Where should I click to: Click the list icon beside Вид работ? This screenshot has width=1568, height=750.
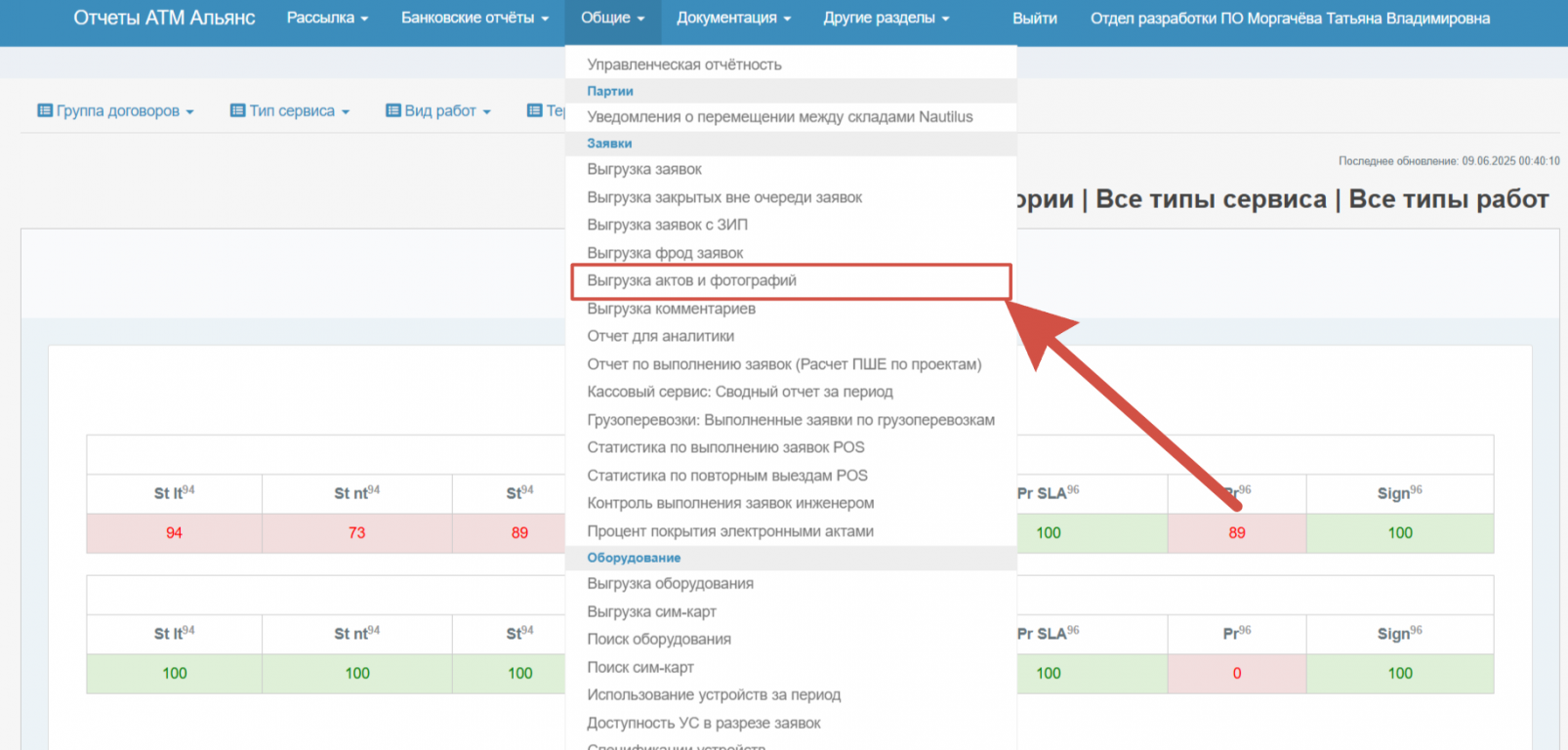click(x=393, y=110)
